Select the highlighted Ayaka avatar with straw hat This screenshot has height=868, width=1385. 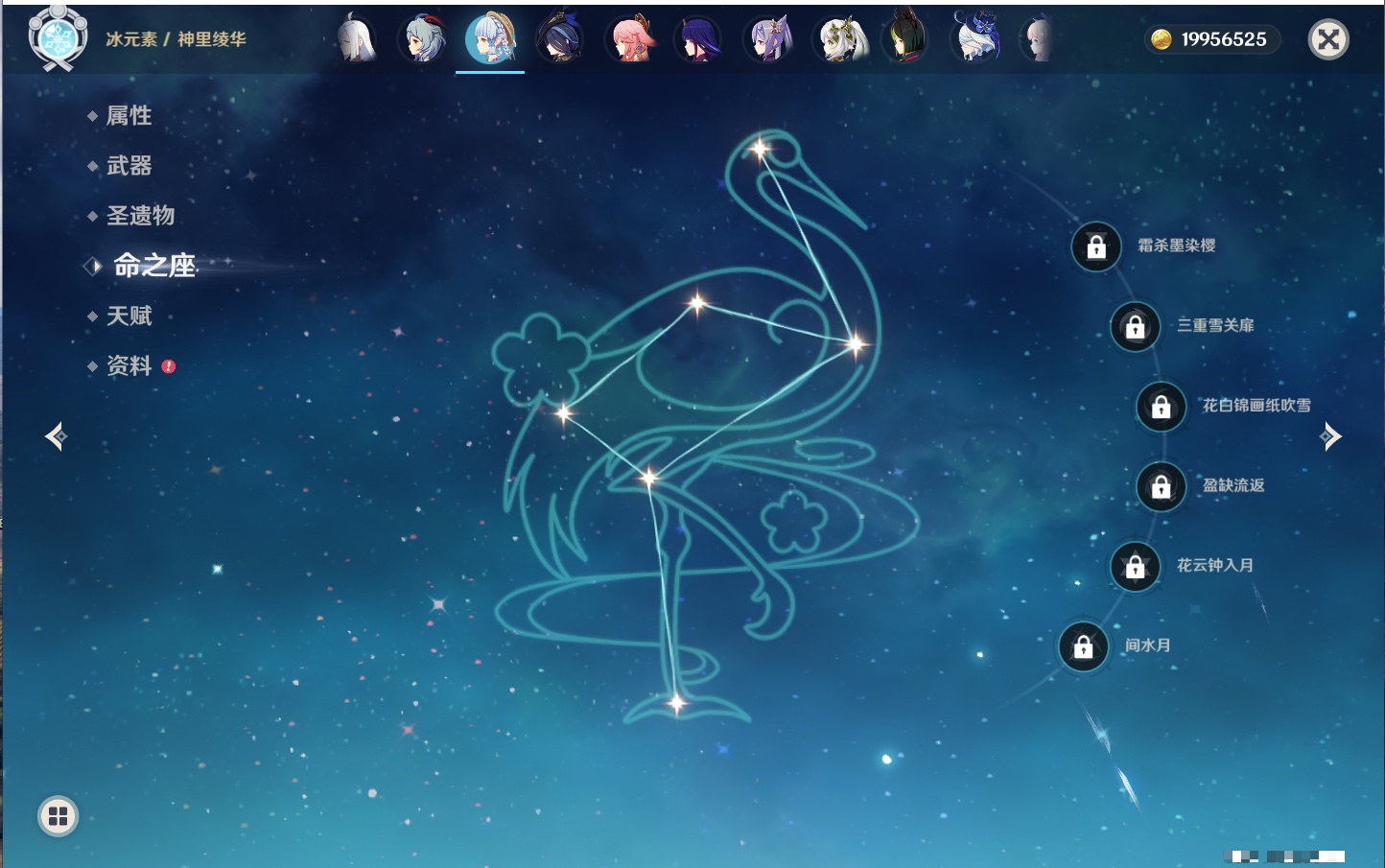click(x=490, y=39)
